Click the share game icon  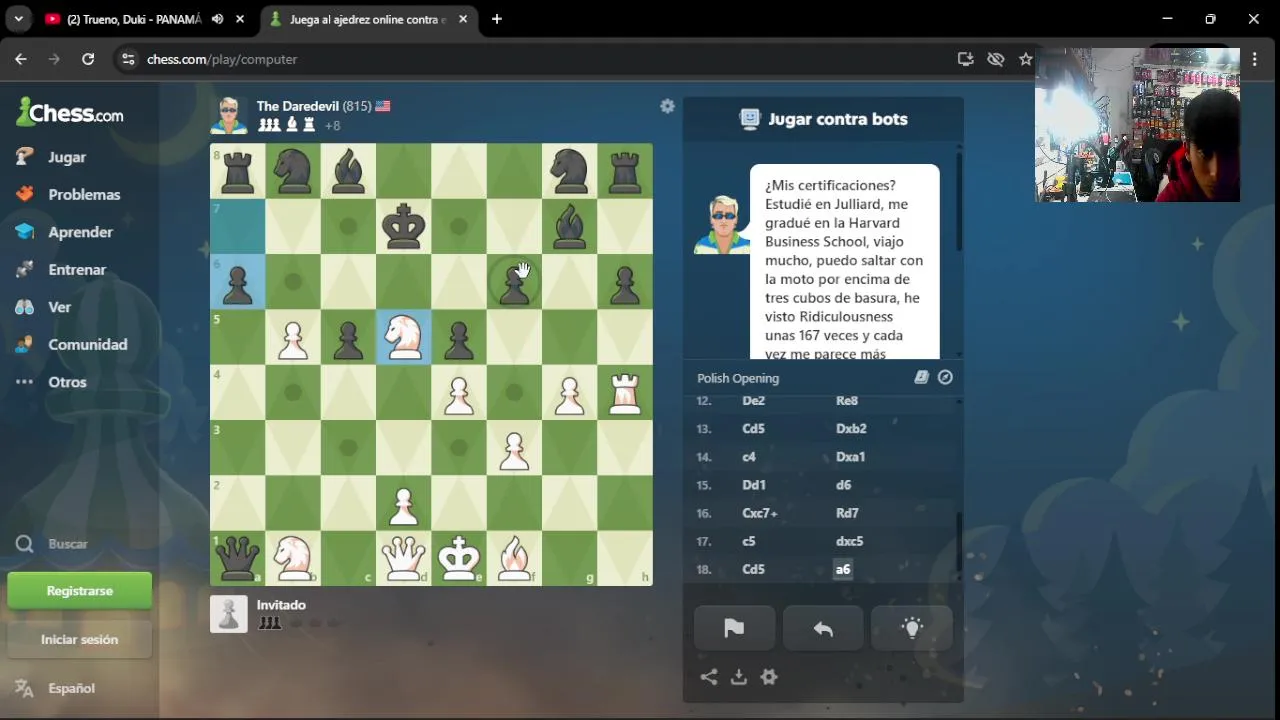[x=709, y=677]
